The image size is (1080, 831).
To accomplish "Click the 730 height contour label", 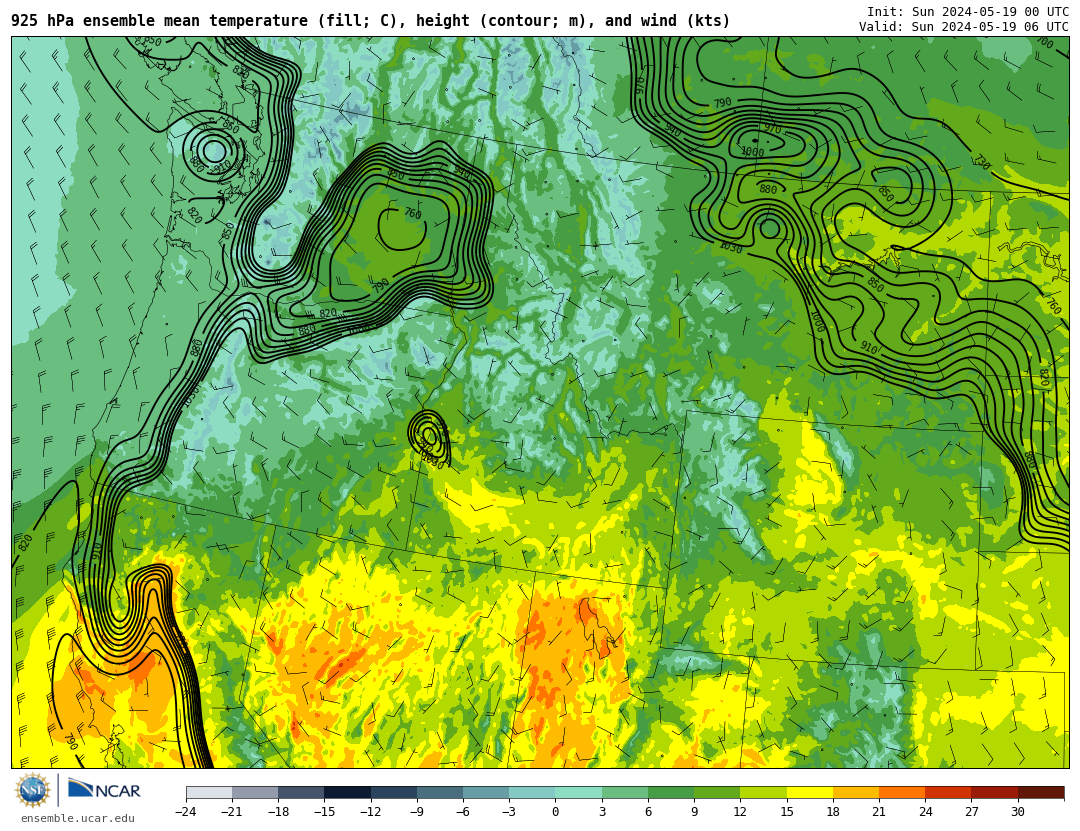I will (x=982, y=162).
